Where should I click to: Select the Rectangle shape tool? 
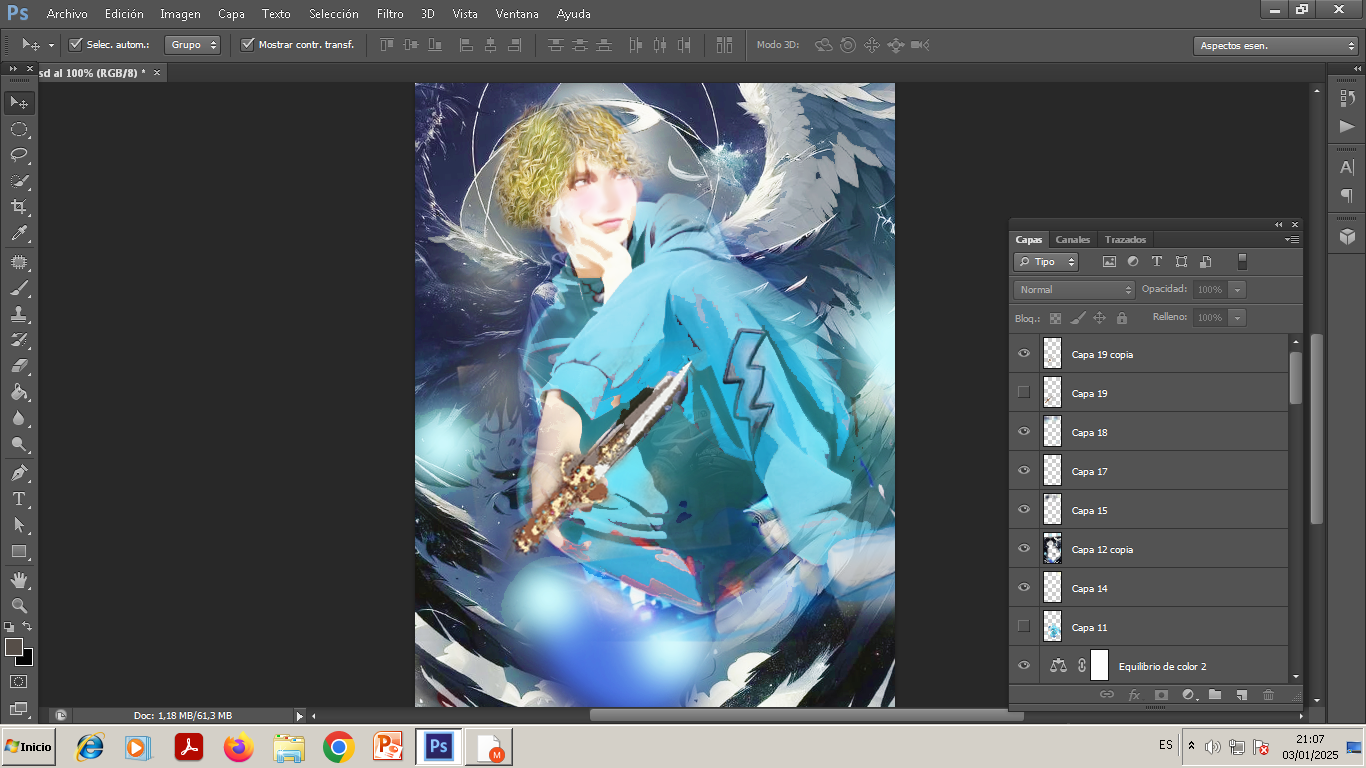[19, 551]
